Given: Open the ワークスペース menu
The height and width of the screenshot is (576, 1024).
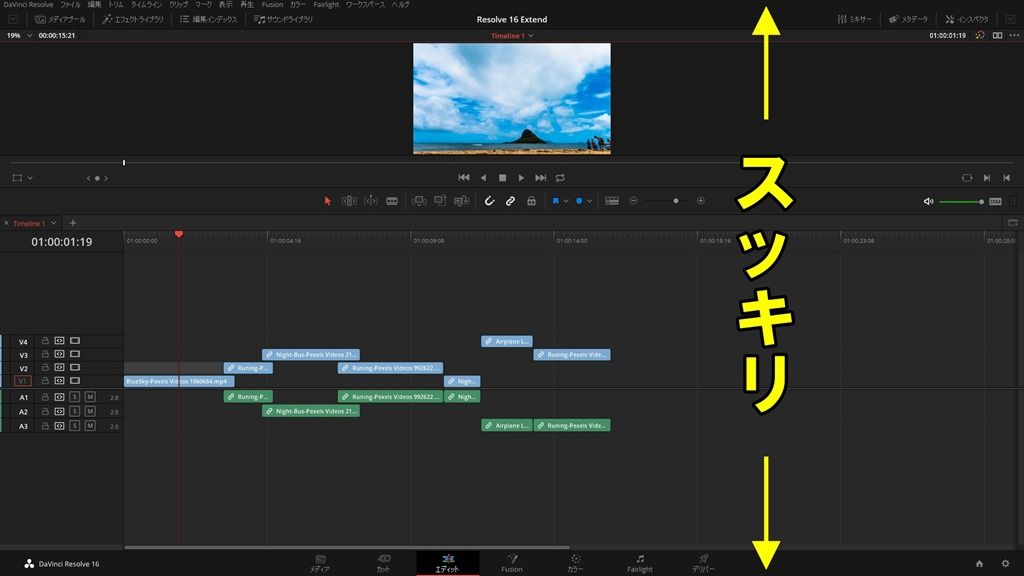Looking at the screenshot, I should click(x=364, y=5).
